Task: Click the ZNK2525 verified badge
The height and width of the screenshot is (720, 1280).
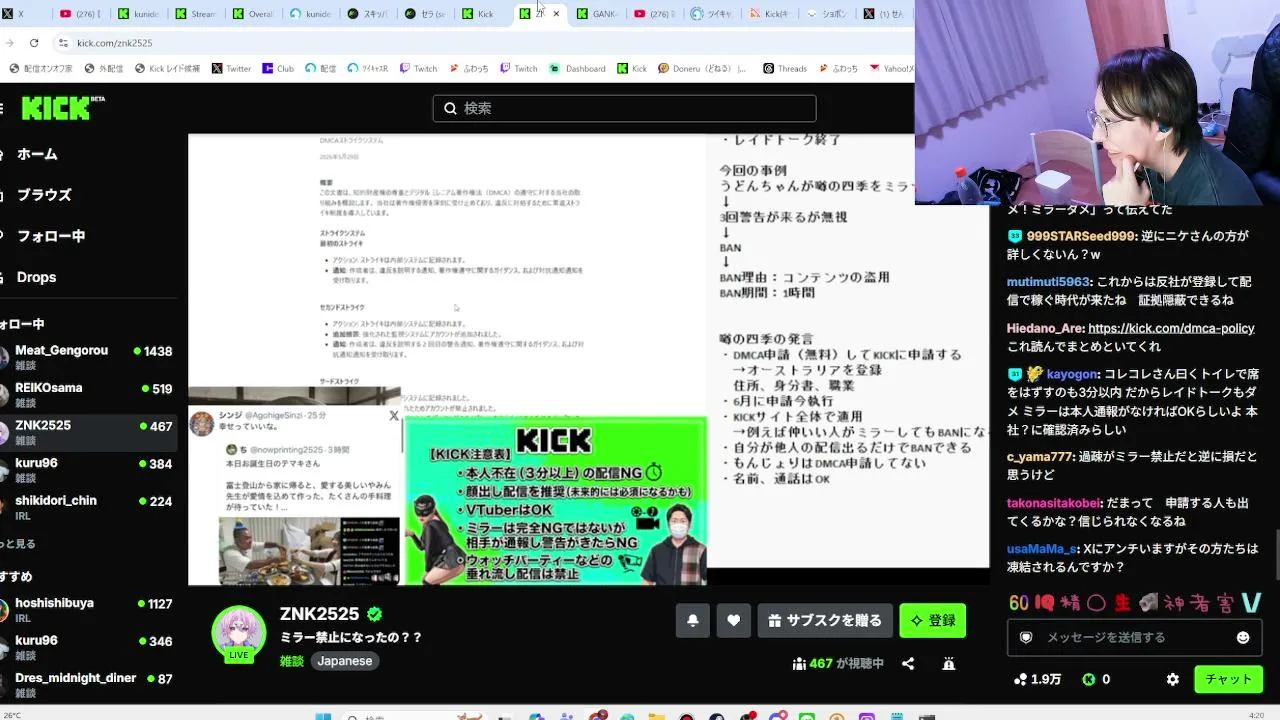Action: coord(374,614)
